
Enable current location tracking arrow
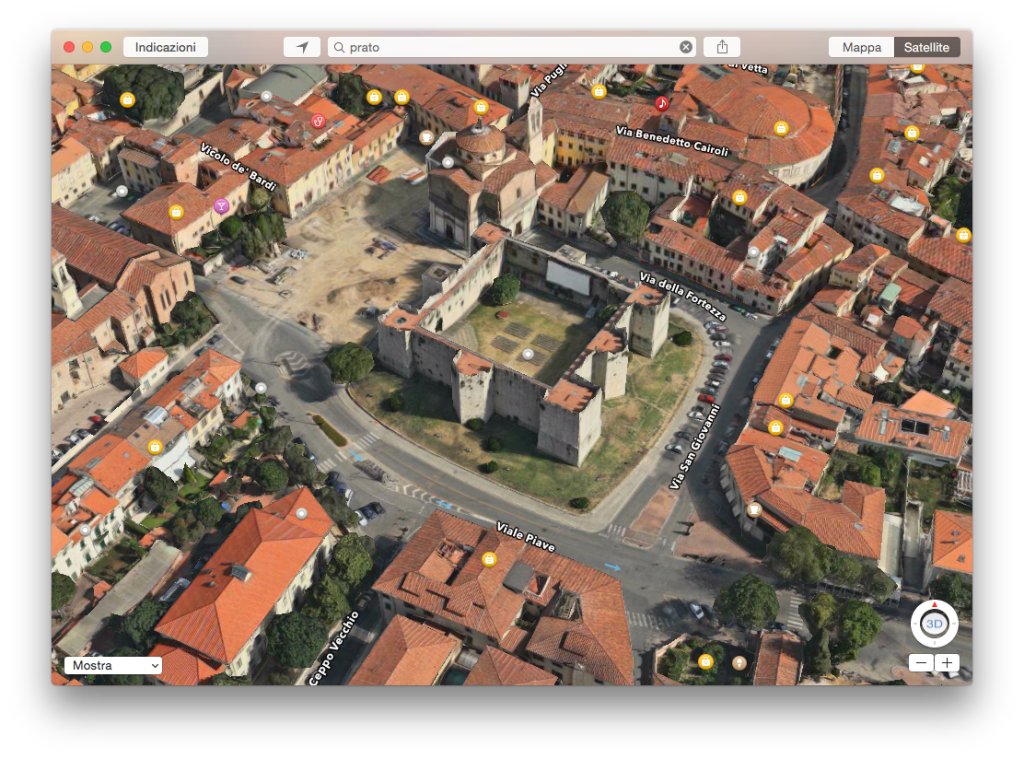coord(301,46)
